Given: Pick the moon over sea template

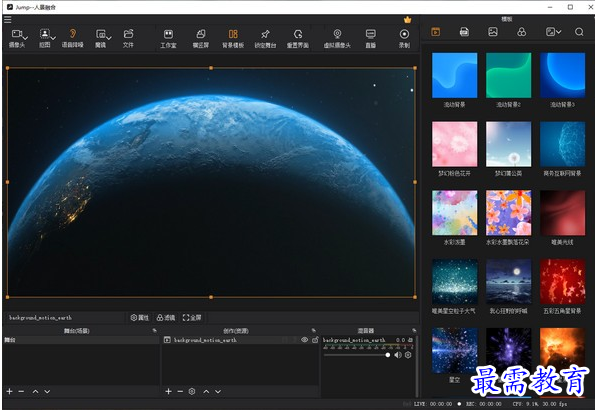Looking at the screenshot, I should pos(508,281).
